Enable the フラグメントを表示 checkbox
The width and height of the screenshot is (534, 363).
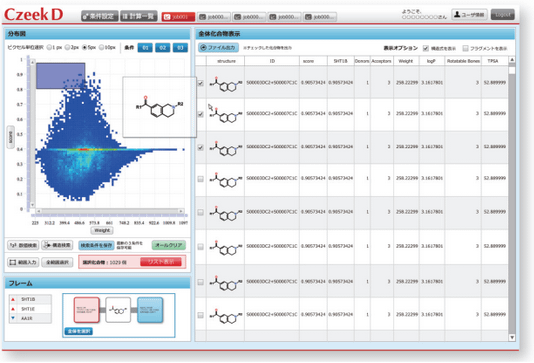(x=465, y=48)
